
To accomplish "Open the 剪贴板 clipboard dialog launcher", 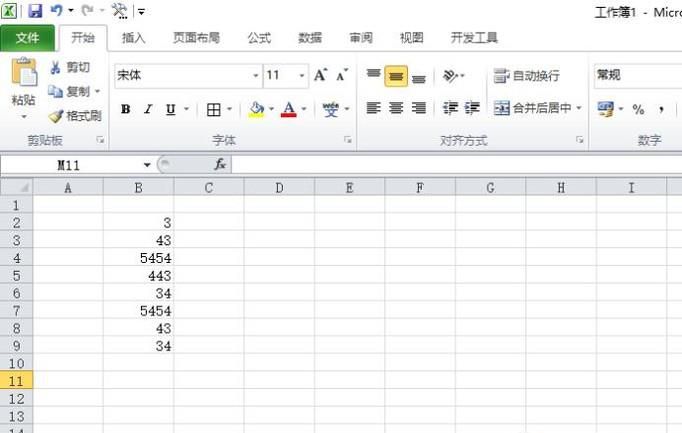I will pos(100,140).
